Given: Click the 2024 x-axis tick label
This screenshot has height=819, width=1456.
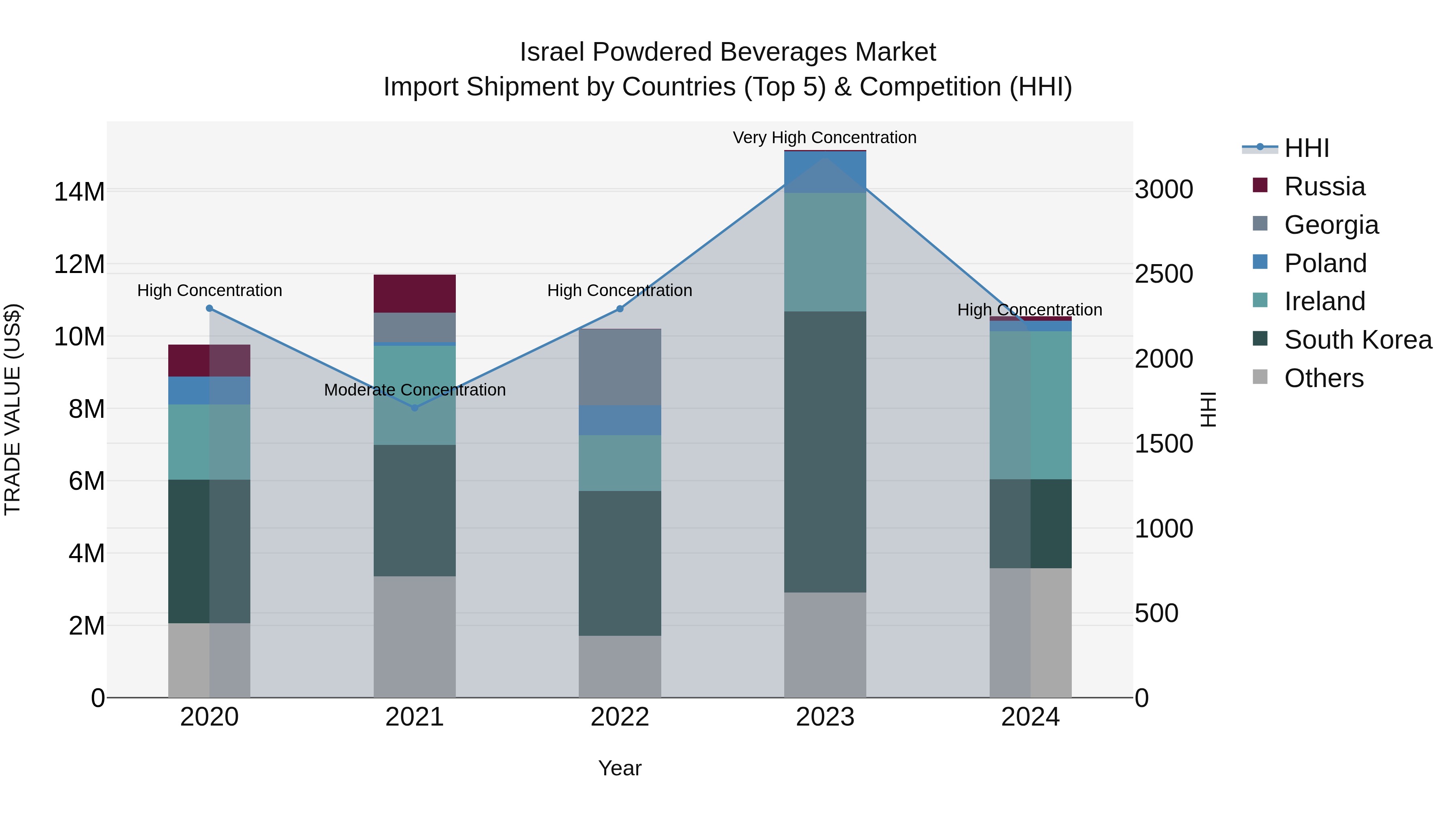Looking at the screenshot, I should (1030, 717).
